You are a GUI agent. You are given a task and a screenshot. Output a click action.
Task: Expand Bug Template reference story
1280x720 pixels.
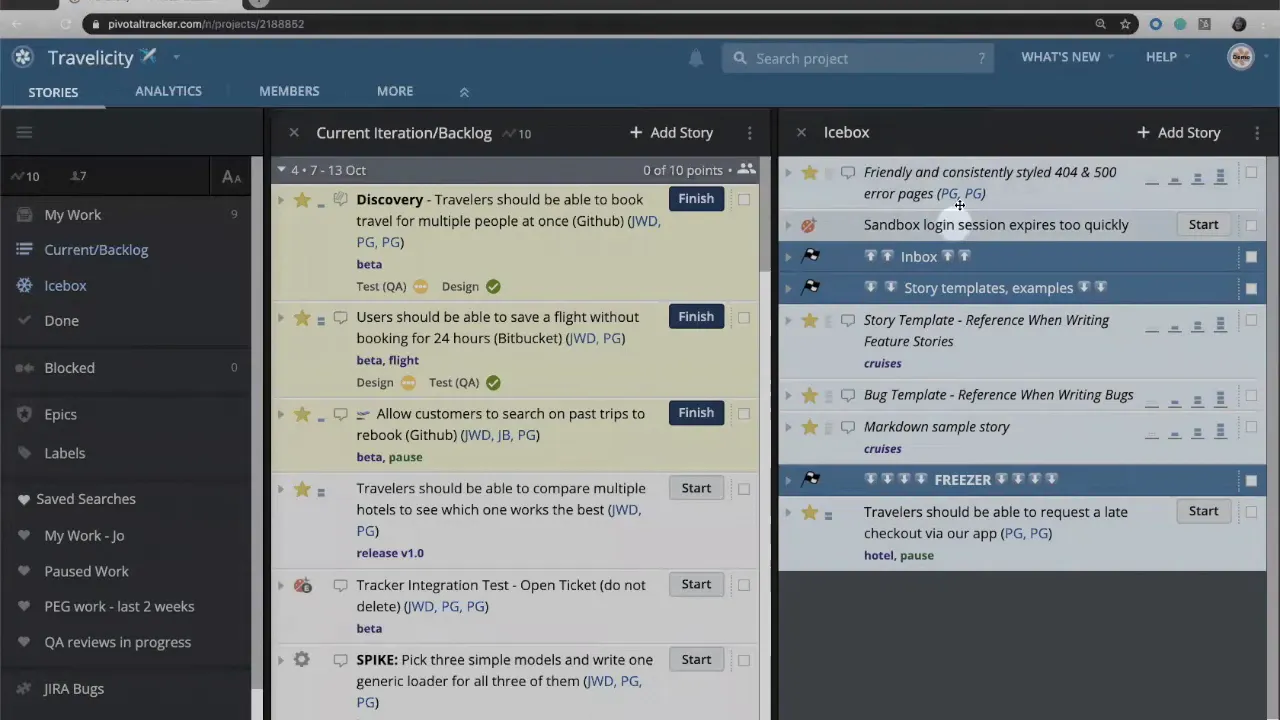tap(788, 395)
